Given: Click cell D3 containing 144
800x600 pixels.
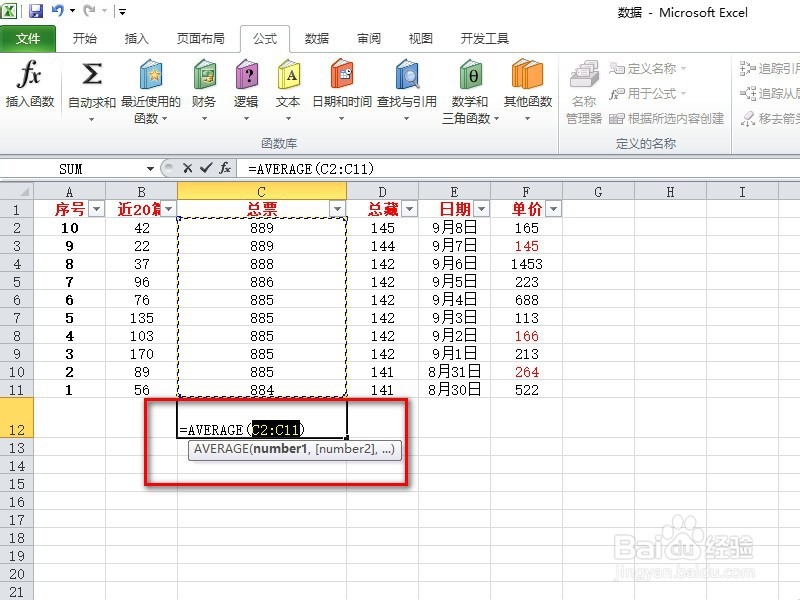Looking at the screenshot, I should coord(383,246).
